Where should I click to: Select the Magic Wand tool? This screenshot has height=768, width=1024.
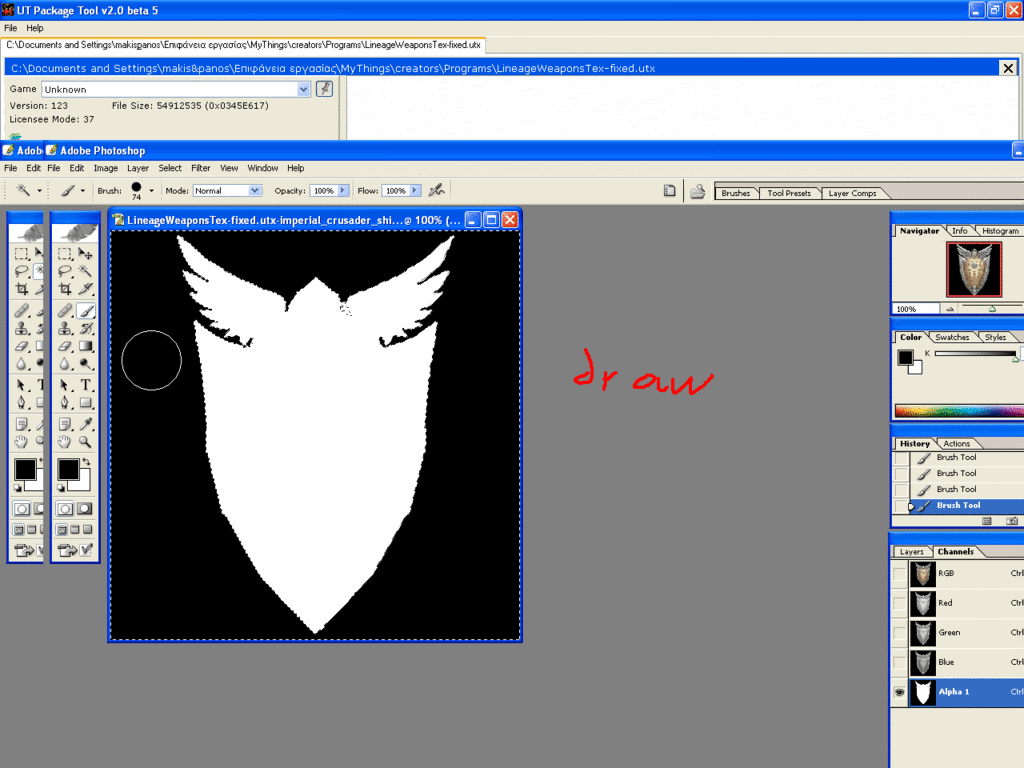[x=86, y=271]
